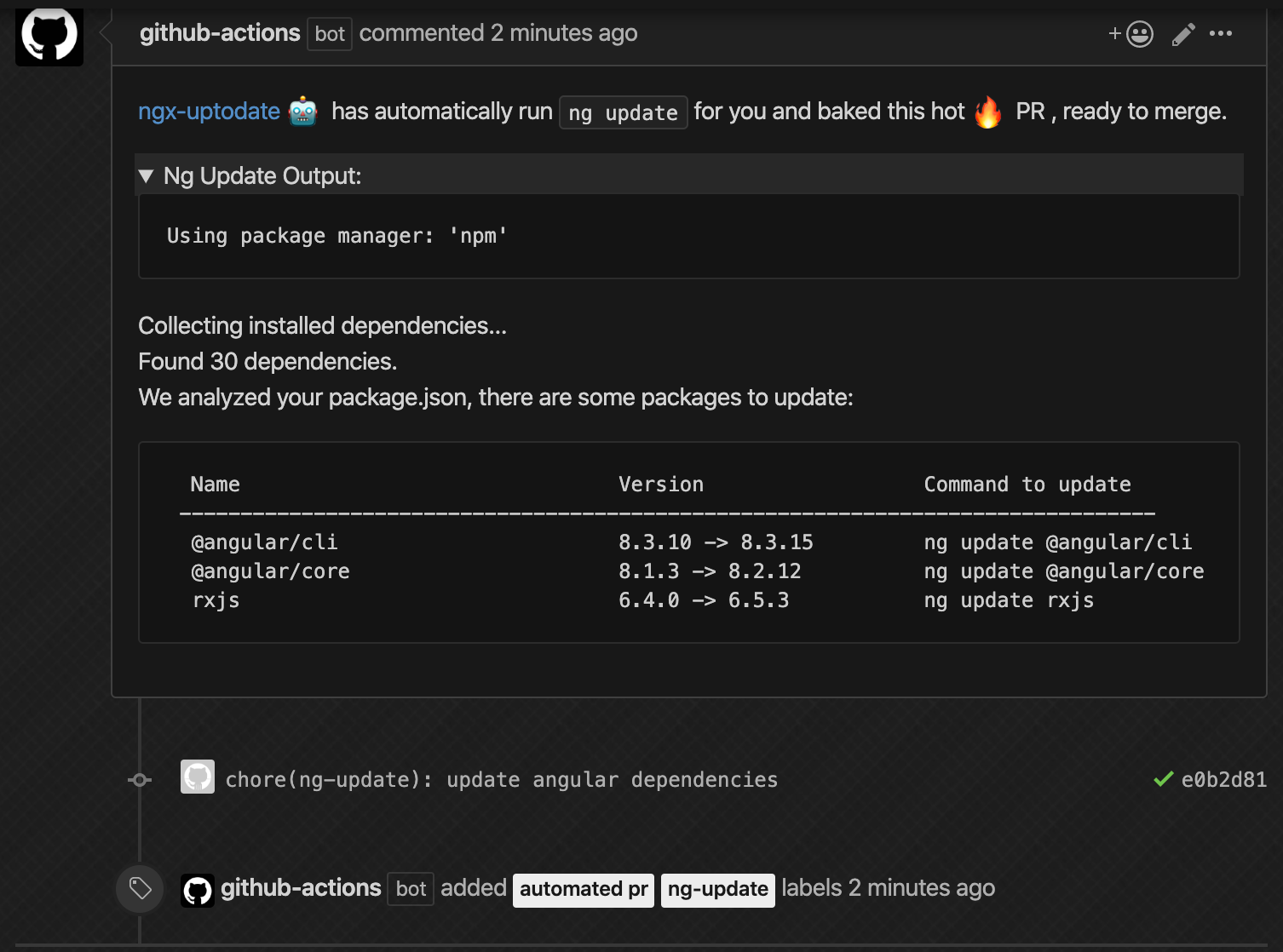Click the GitHub logo avatar beside the labels event
The width and height of the screenshot is (1283, 952).
(x=197, y=888)
